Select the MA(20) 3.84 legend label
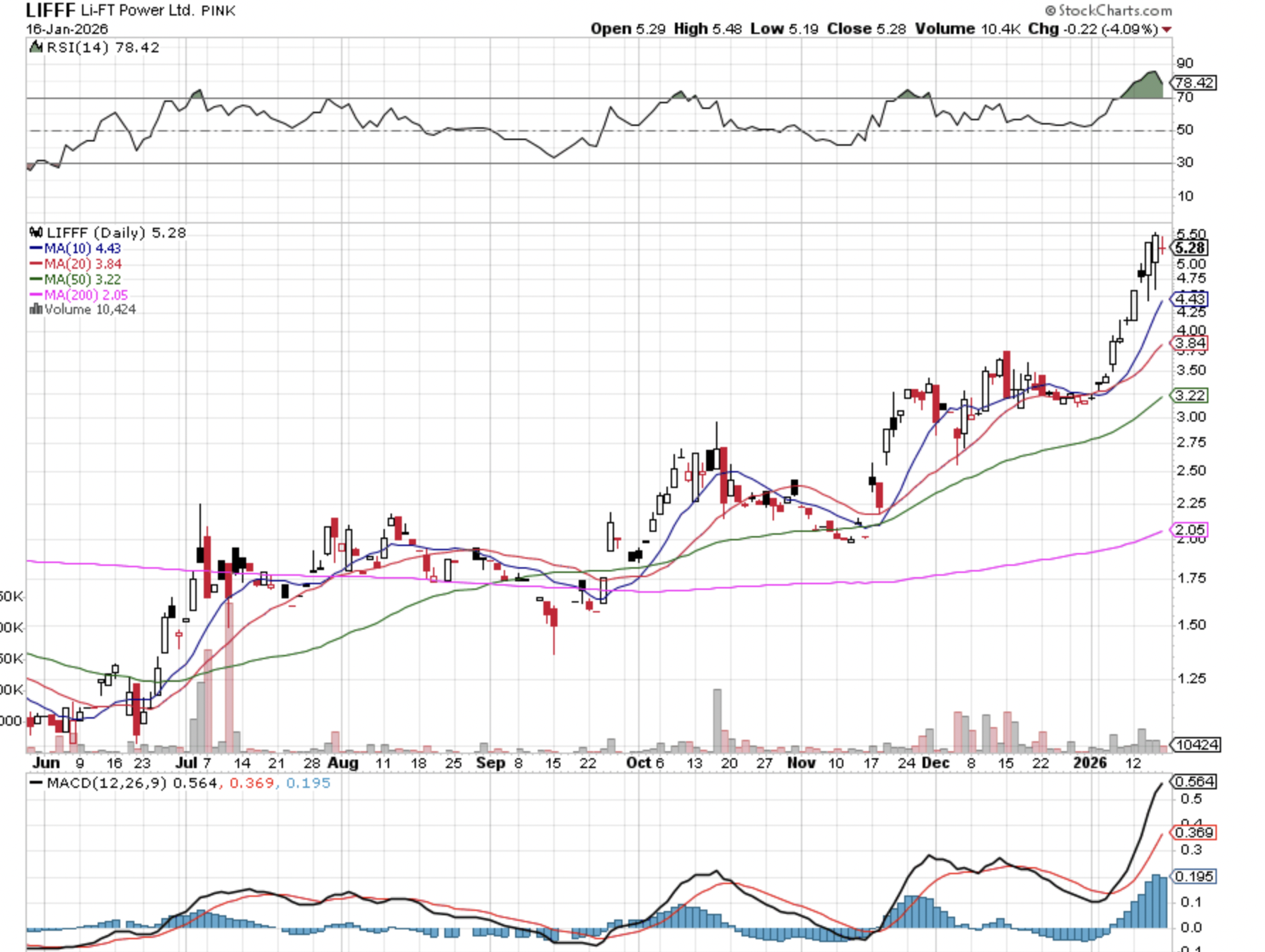The image size is (1265, 952). [82, 264]
